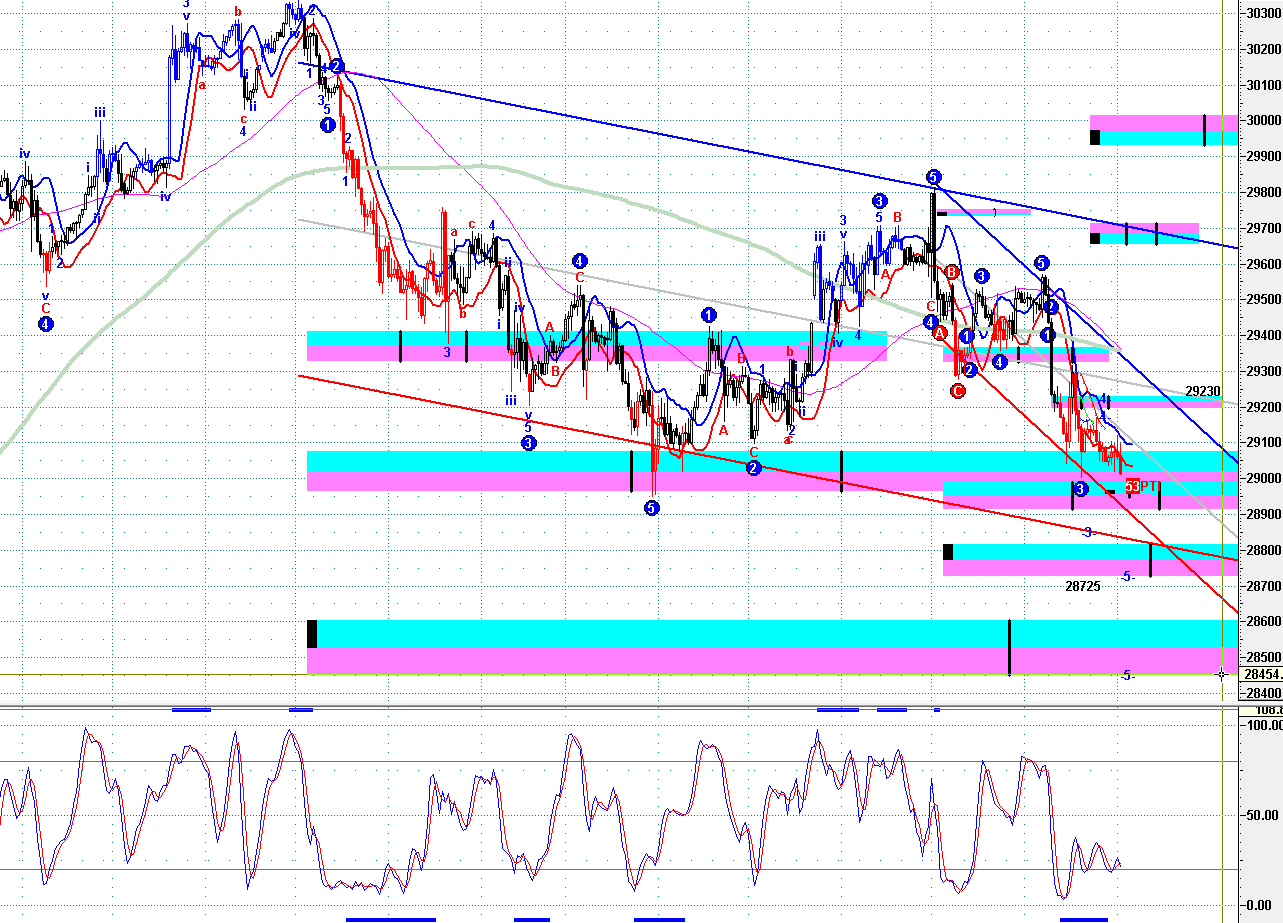This screenshot has width=1283, height=923.
Task: Select the 29230 price annotation
Action: pos(1203,392)
